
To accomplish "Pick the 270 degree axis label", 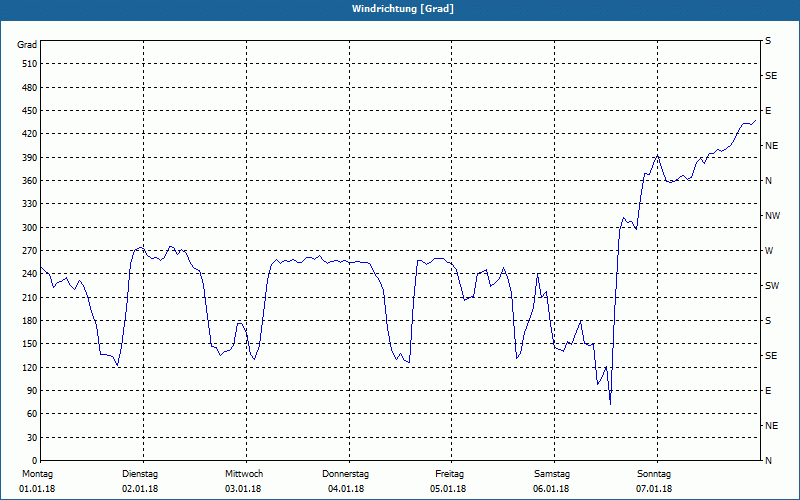I will (30, 251).
